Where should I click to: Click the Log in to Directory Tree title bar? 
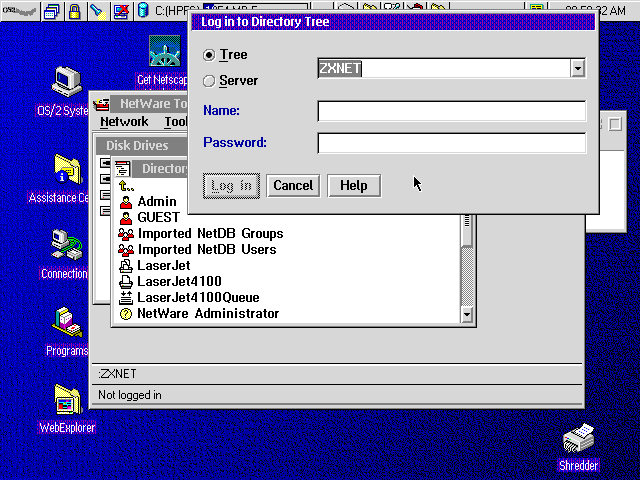[x=393, y=22]
